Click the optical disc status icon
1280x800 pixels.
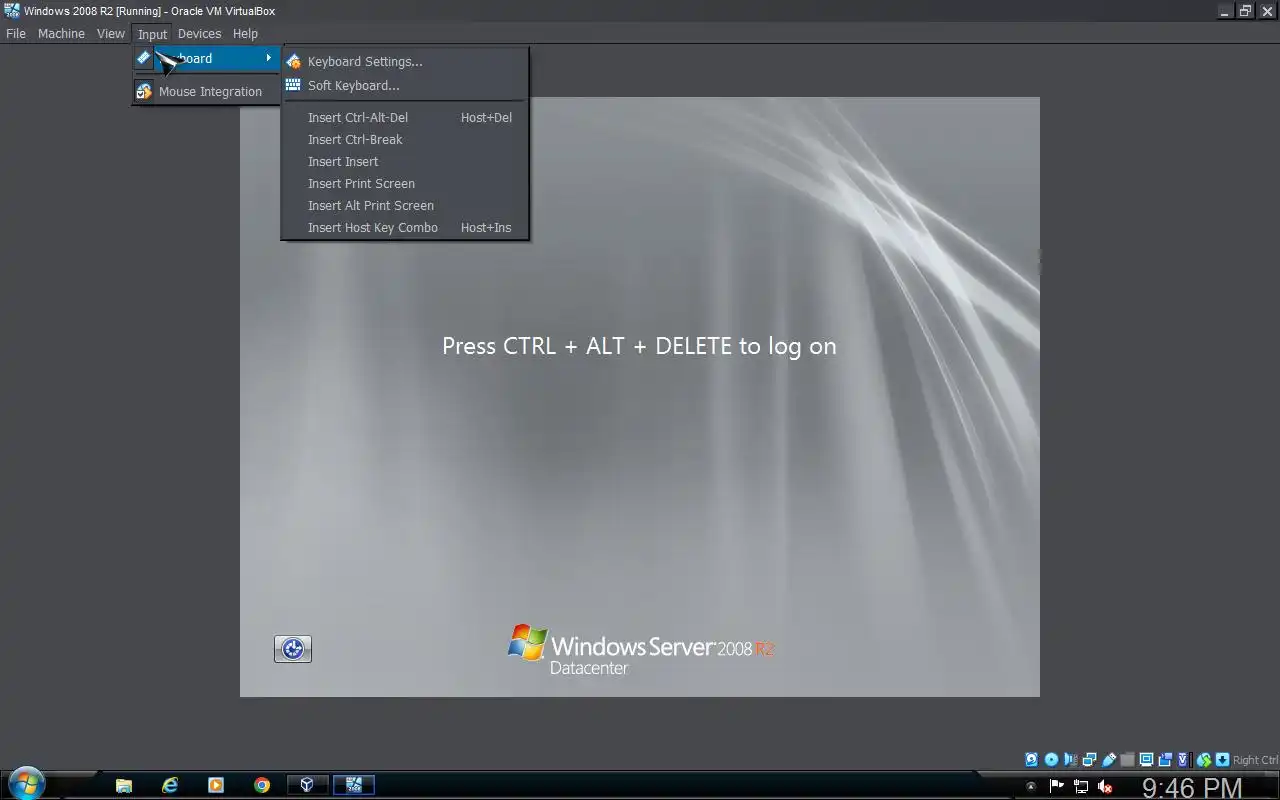(x=1051, y=760)
